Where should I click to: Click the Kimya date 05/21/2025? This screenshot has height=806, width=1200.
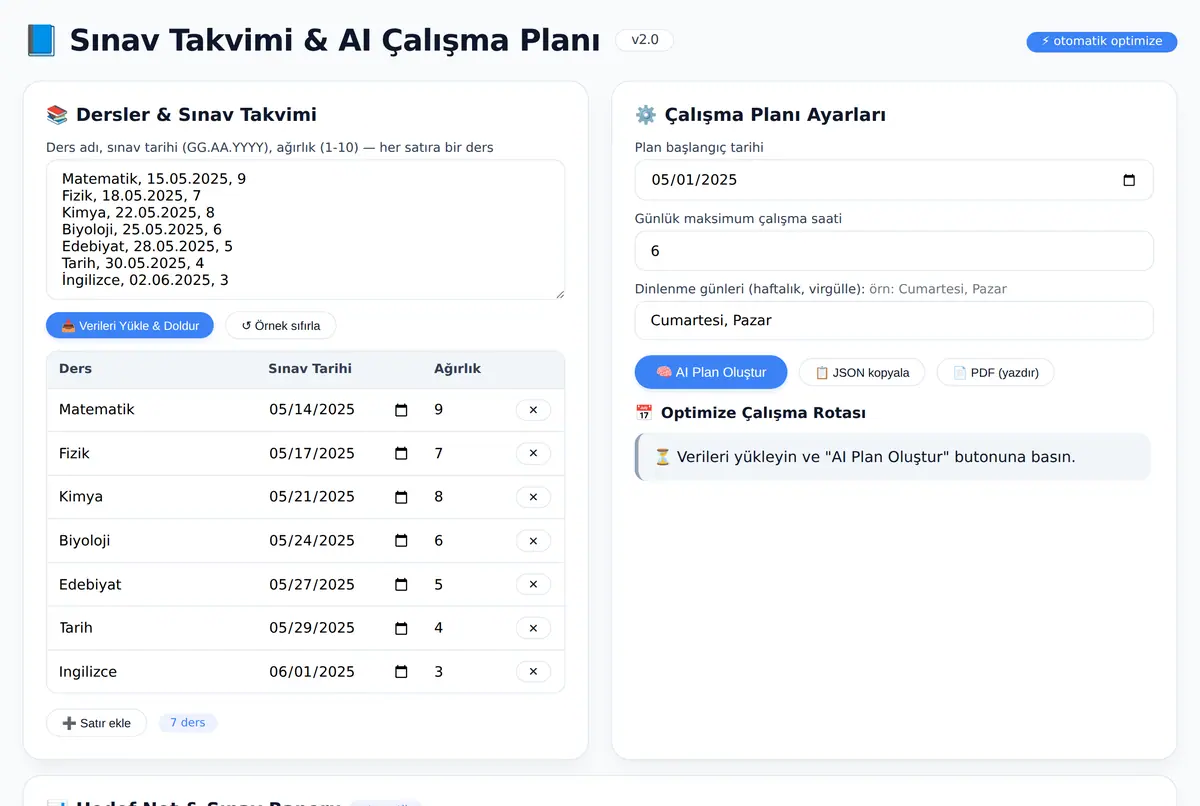click(x=312, y=497)
